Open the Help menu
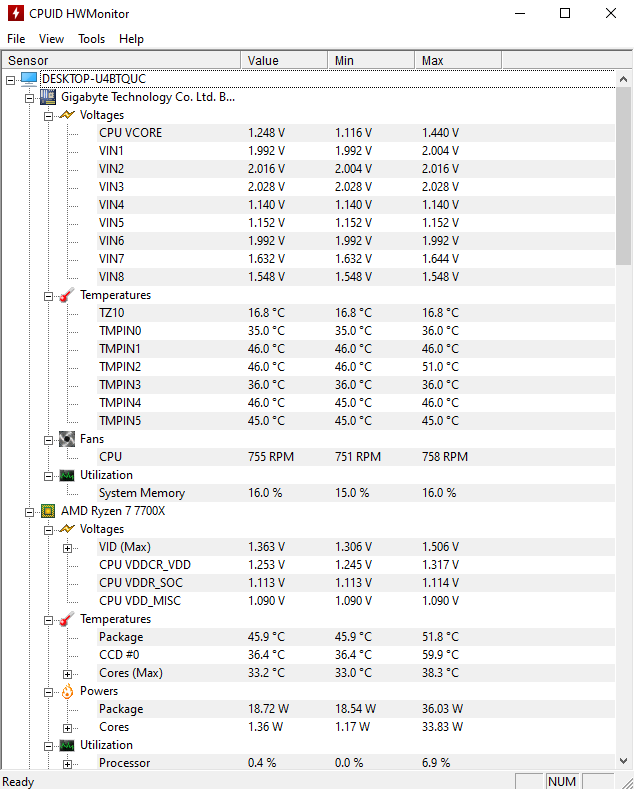This screenshot has height=789, width=634. pyautogui.click(x=131, y=39)
